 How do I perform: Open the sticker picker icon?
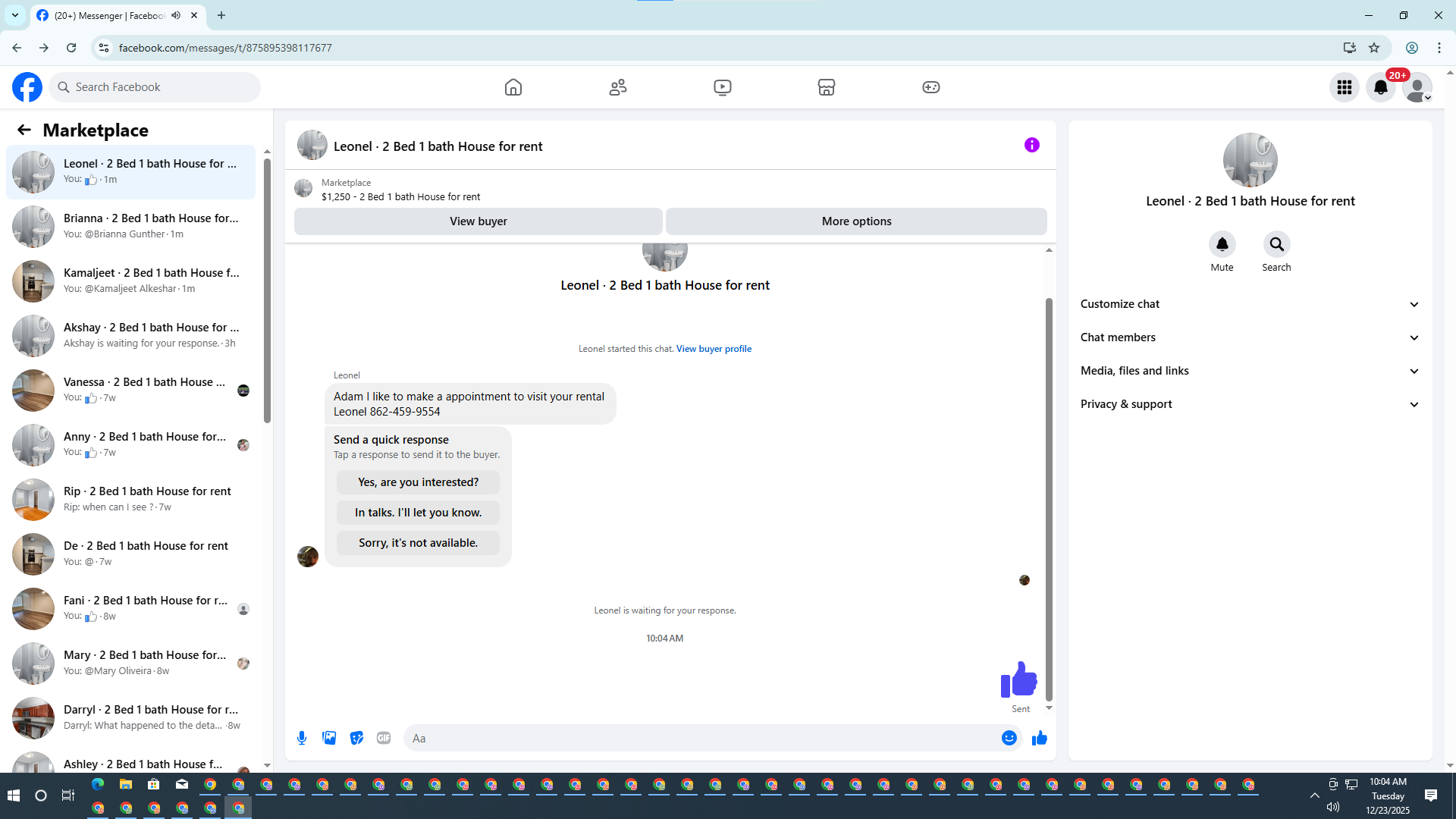(x=356, y=738)
